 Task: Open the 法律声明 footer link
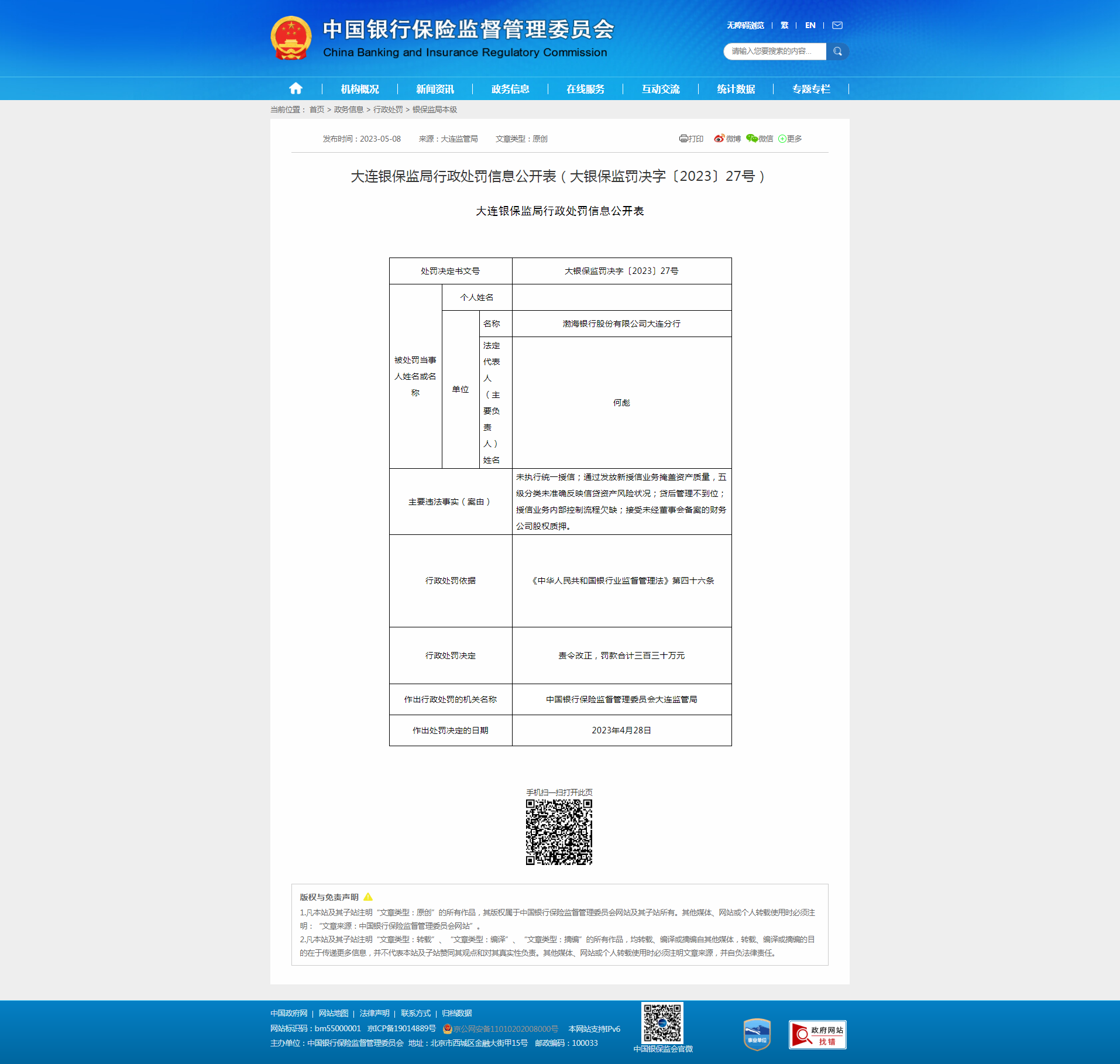pyautogui.click(x=375, y=1013)
